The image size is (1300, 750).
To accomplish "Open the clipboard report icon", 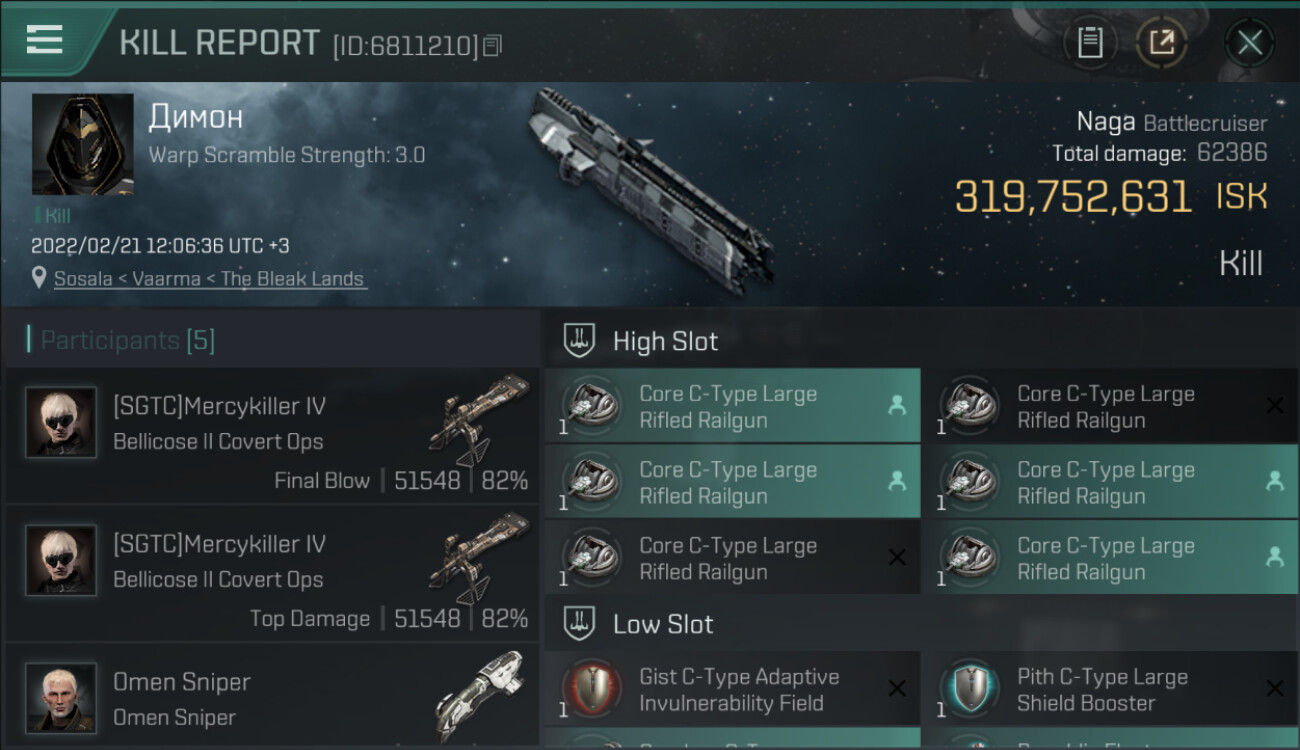I will click(x=1090, y=43).
